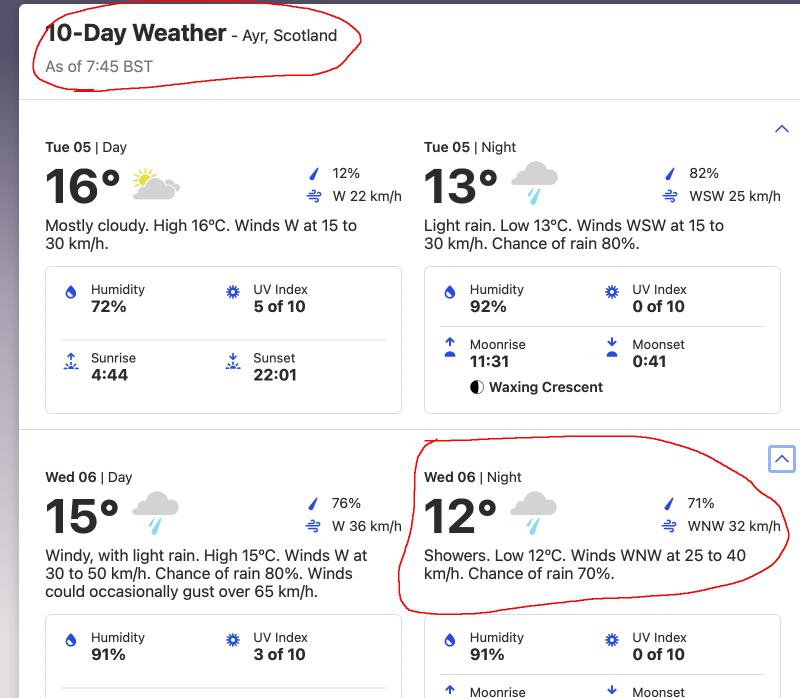Click the Tue 05 night wind icon
800x698 pixels.
(672, 196)
